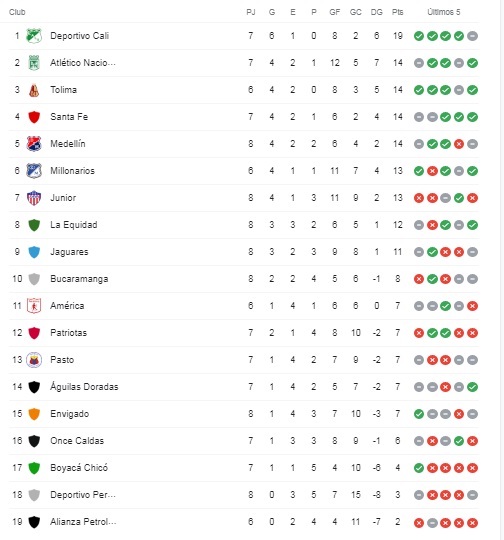Select the Águilas Doradas team name
Screen dimensions: 504x540
pos(84,387)
